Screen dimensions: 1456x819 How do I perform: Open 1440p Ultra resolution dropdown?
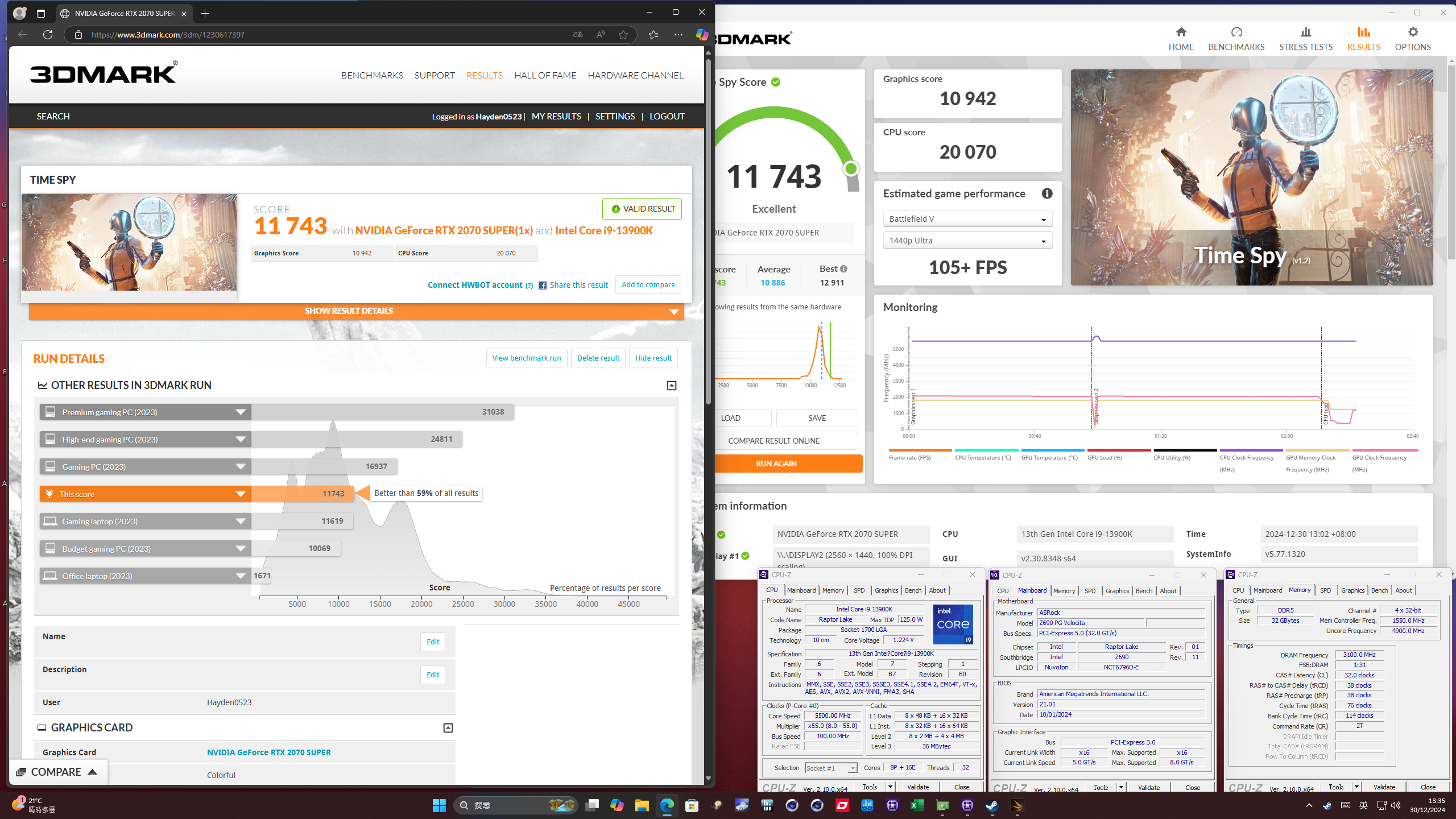pyautogui.click(x=967, y=241)
